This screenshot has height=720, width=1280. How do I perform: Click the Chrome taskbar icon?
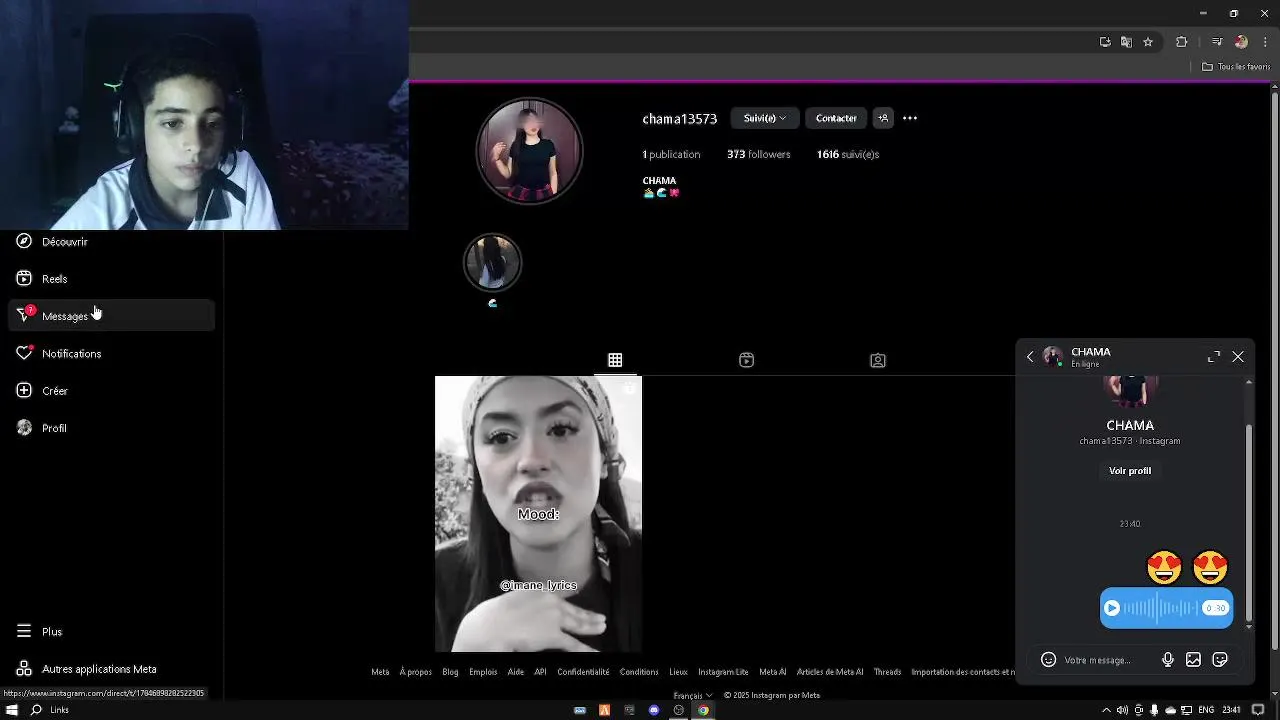tap(703, 710)
